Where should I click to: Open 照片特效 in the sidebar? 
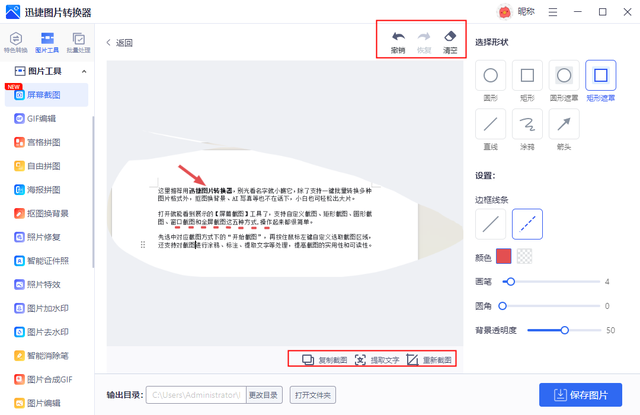47,284
